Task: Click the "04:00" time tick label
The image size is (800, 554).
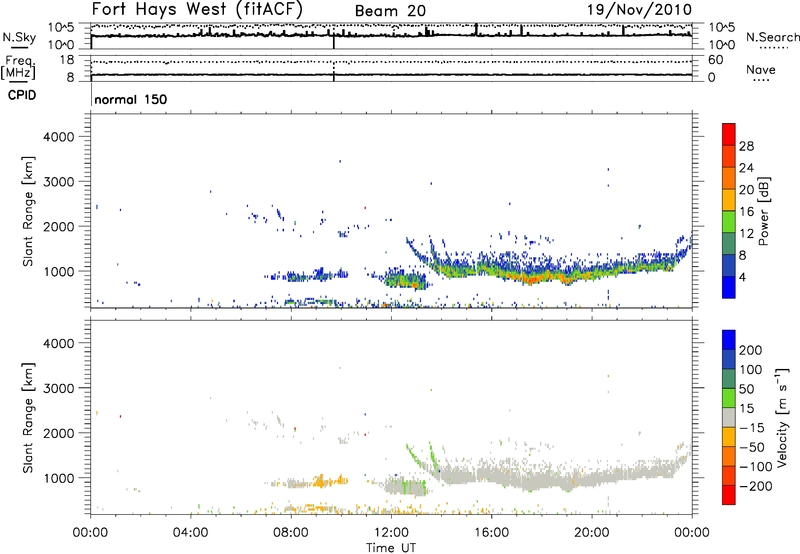Action: [191, 533]
